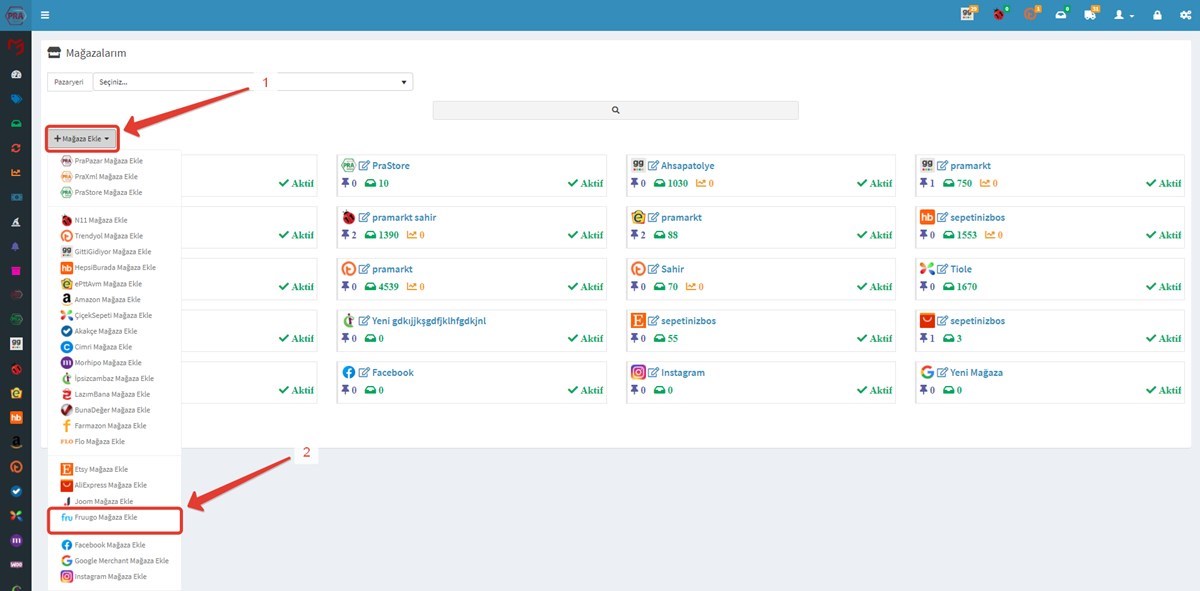Toggle the hamburger sidebar menu
Screen dimensions: 1200x591
45,15
